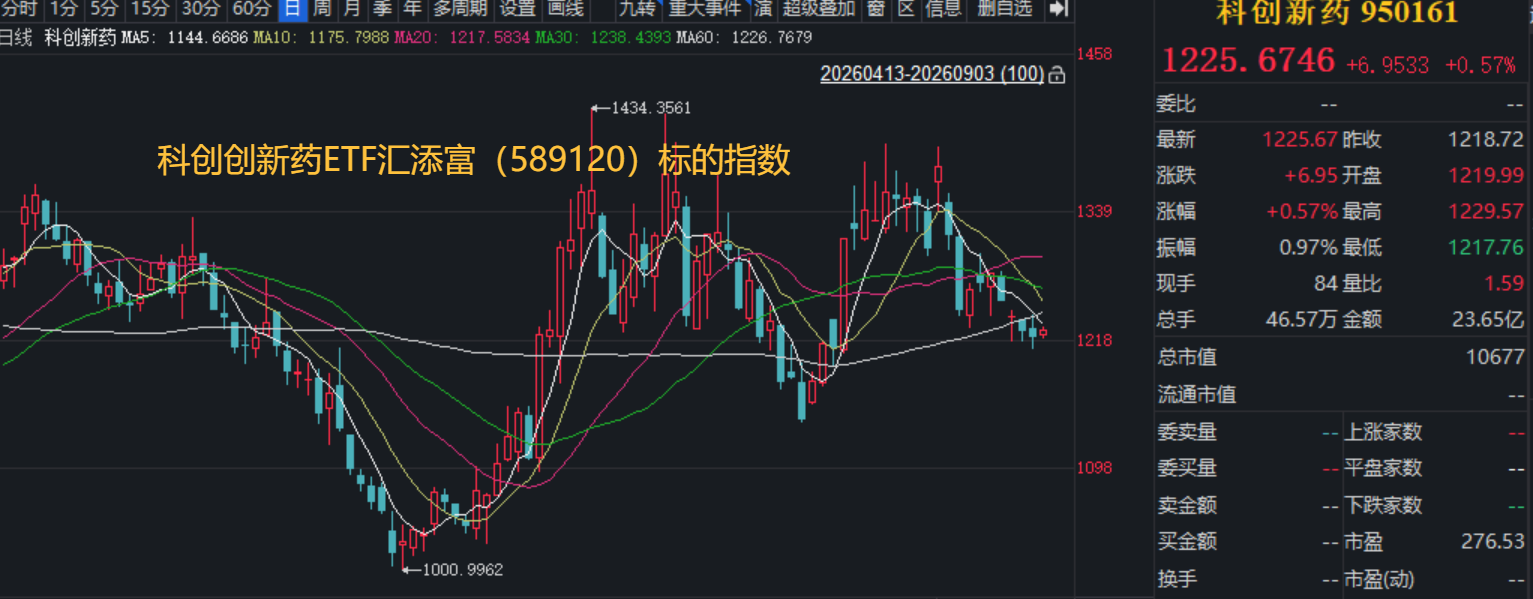1533x599 pixels.
Task: Click the 1098 price axis label
Action: click(x=1095, y=468)
